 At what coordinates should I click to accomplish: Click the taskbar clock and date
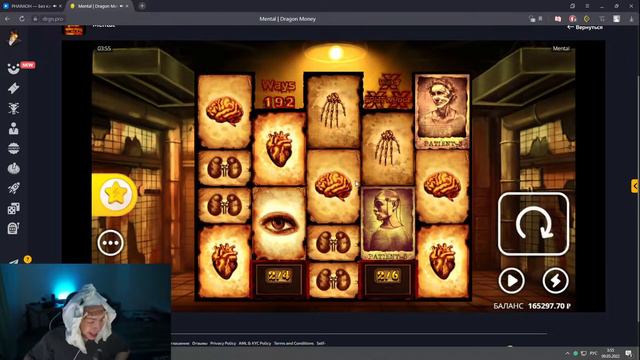pyautogui.click(x=611, y=353)
